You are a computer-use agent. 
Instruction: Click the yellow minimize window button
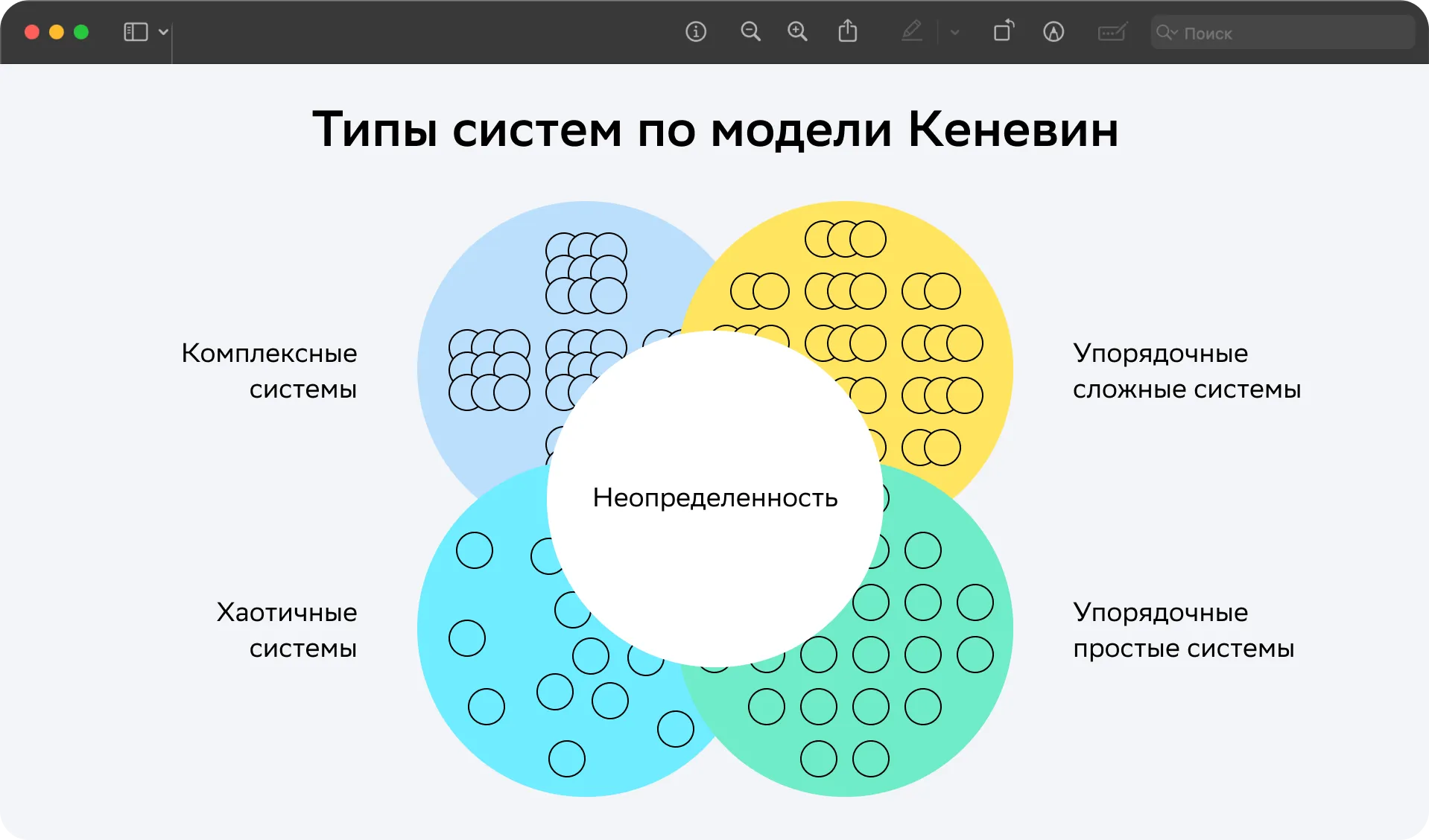[x=57, y=32]
